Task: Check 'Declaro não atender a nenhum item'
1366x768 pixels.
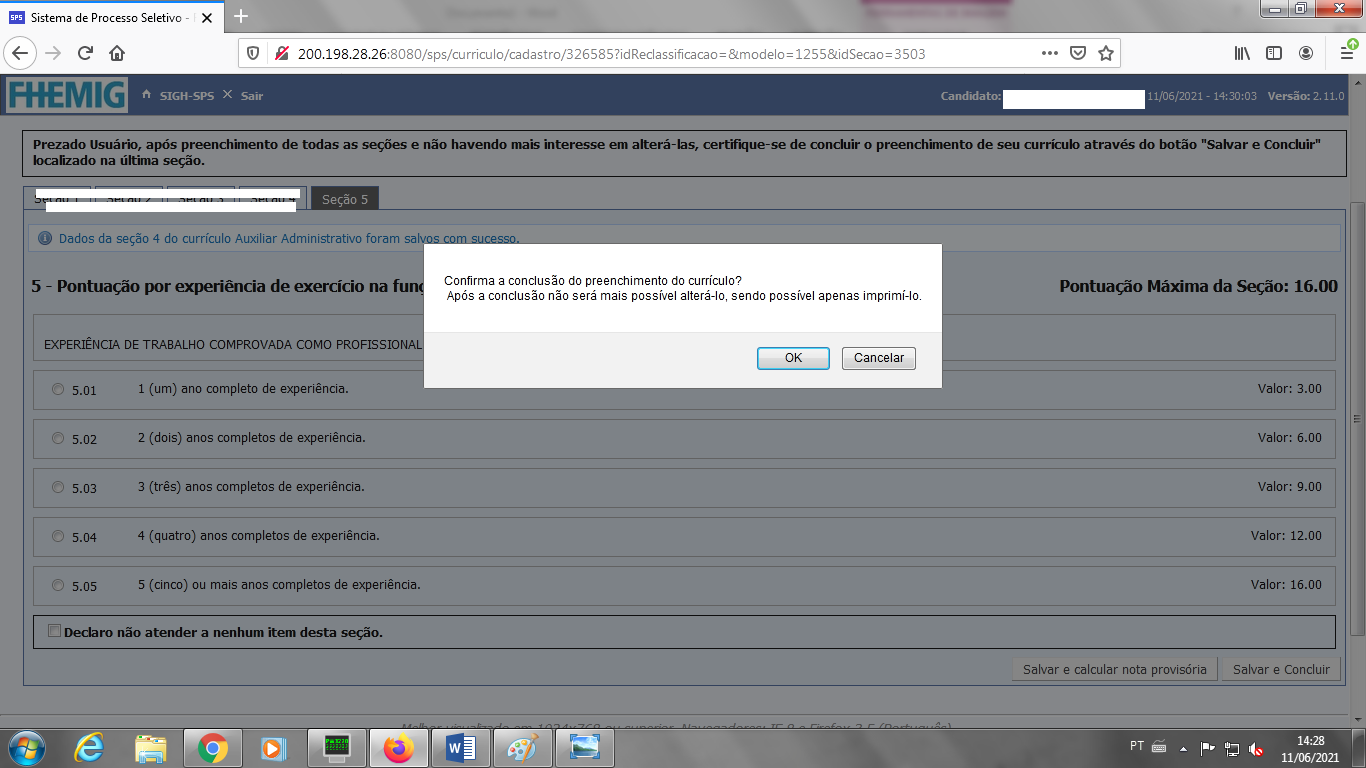Action: [55, 631]
